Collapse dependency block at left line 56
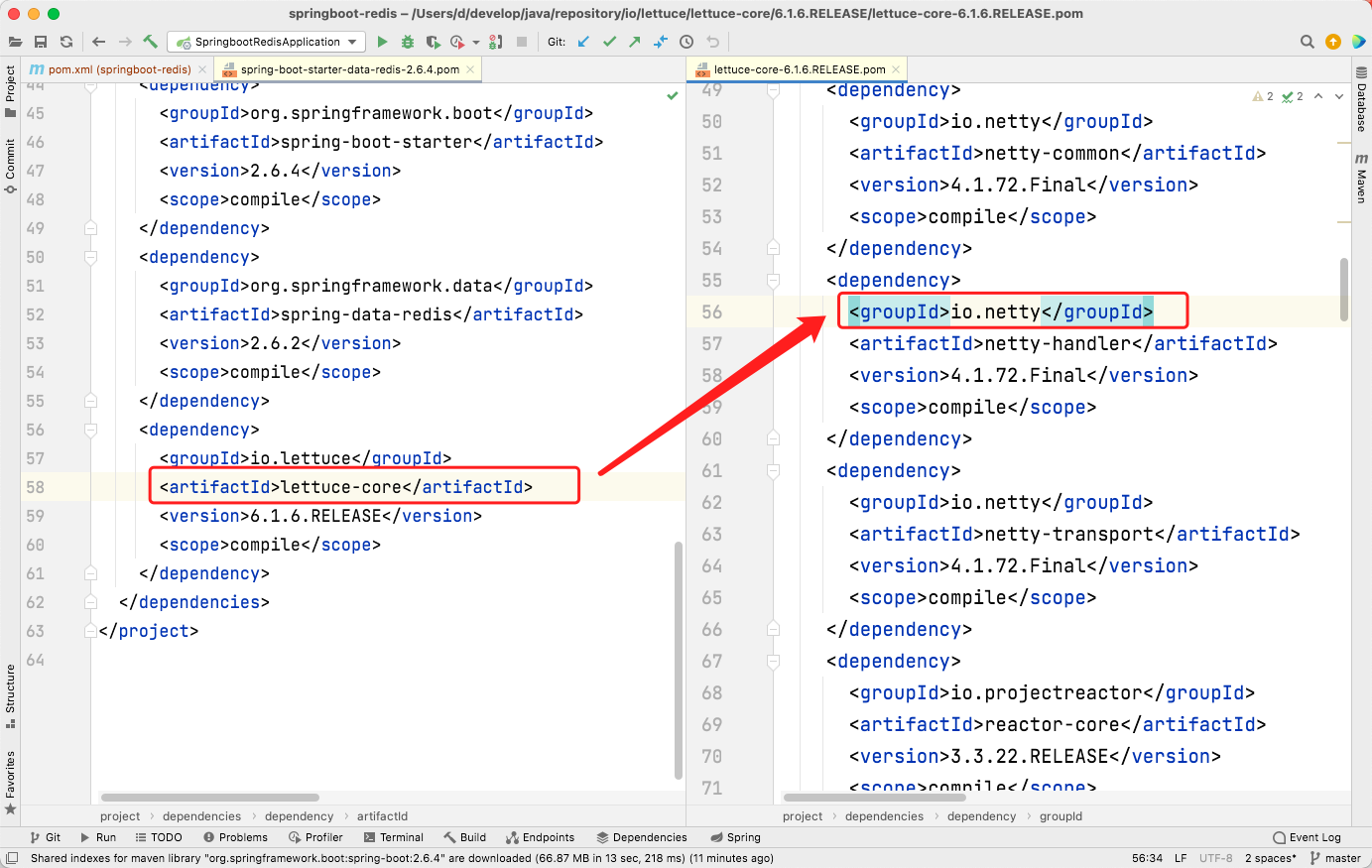This screenshot has width=1372, height=868. pyautogui.click(x=90, y=430)
